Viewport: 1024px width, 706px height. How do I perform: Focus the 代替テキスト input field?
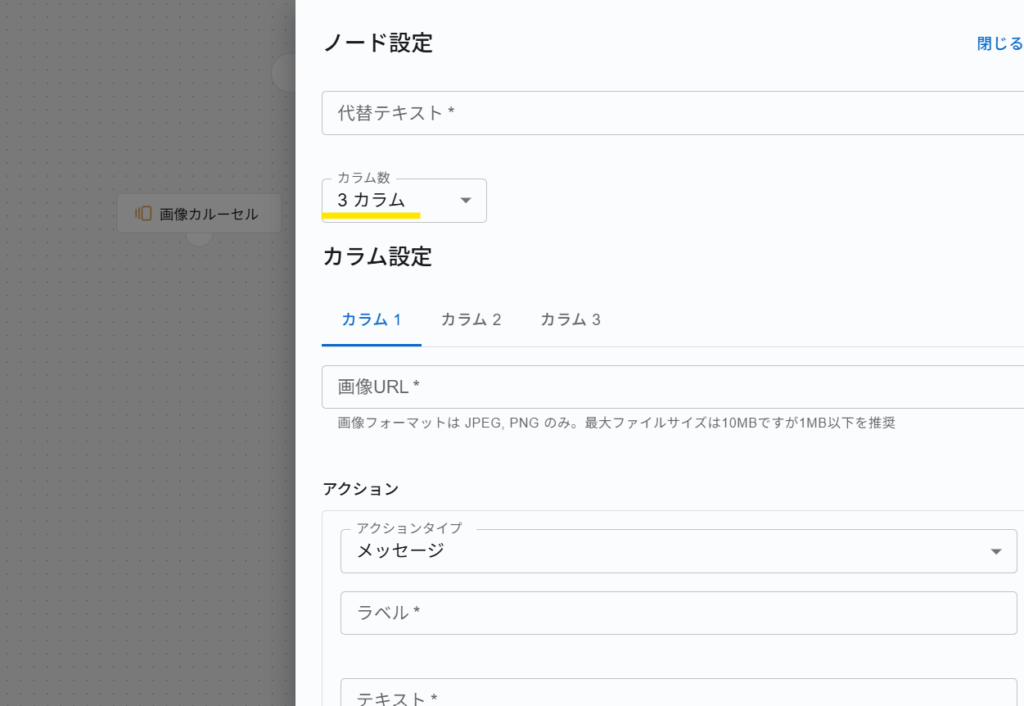coord(670,113)
